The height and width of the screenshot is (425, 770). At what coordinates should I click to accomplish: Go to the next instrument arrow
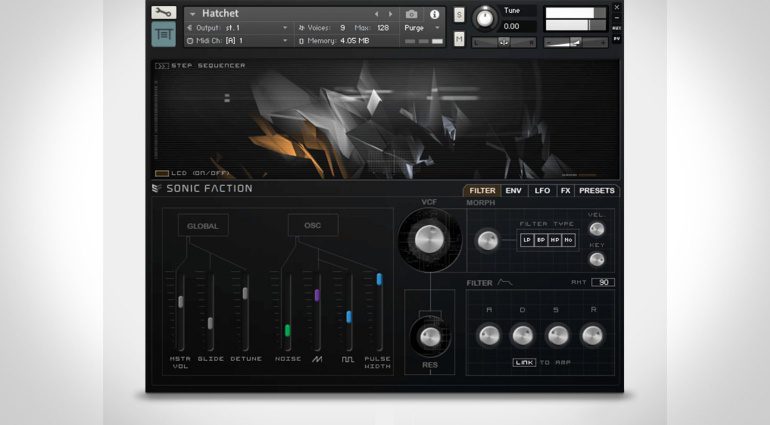tap(389, 14)
